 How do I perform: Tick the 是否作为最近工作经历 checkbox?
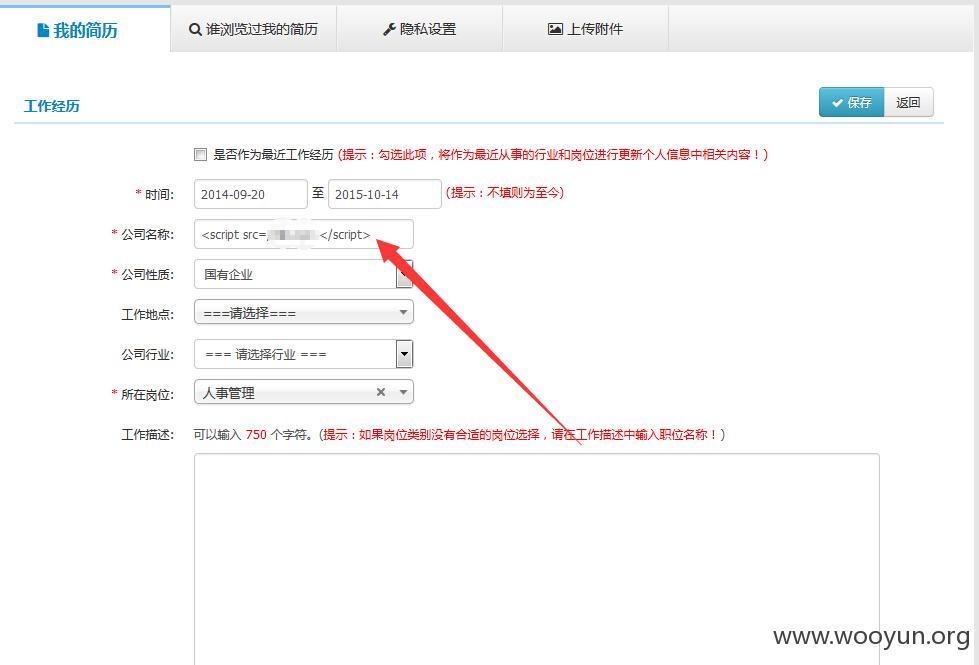click(x=200, y=154)
